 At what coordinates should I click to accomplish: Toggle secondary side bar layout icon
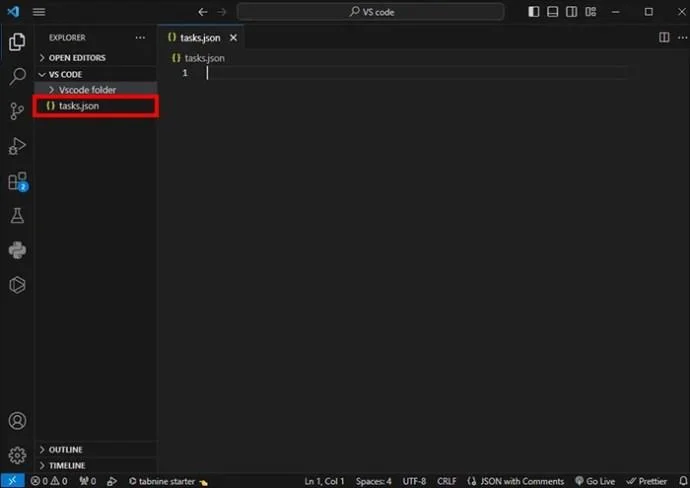click(x=571, y=11)
